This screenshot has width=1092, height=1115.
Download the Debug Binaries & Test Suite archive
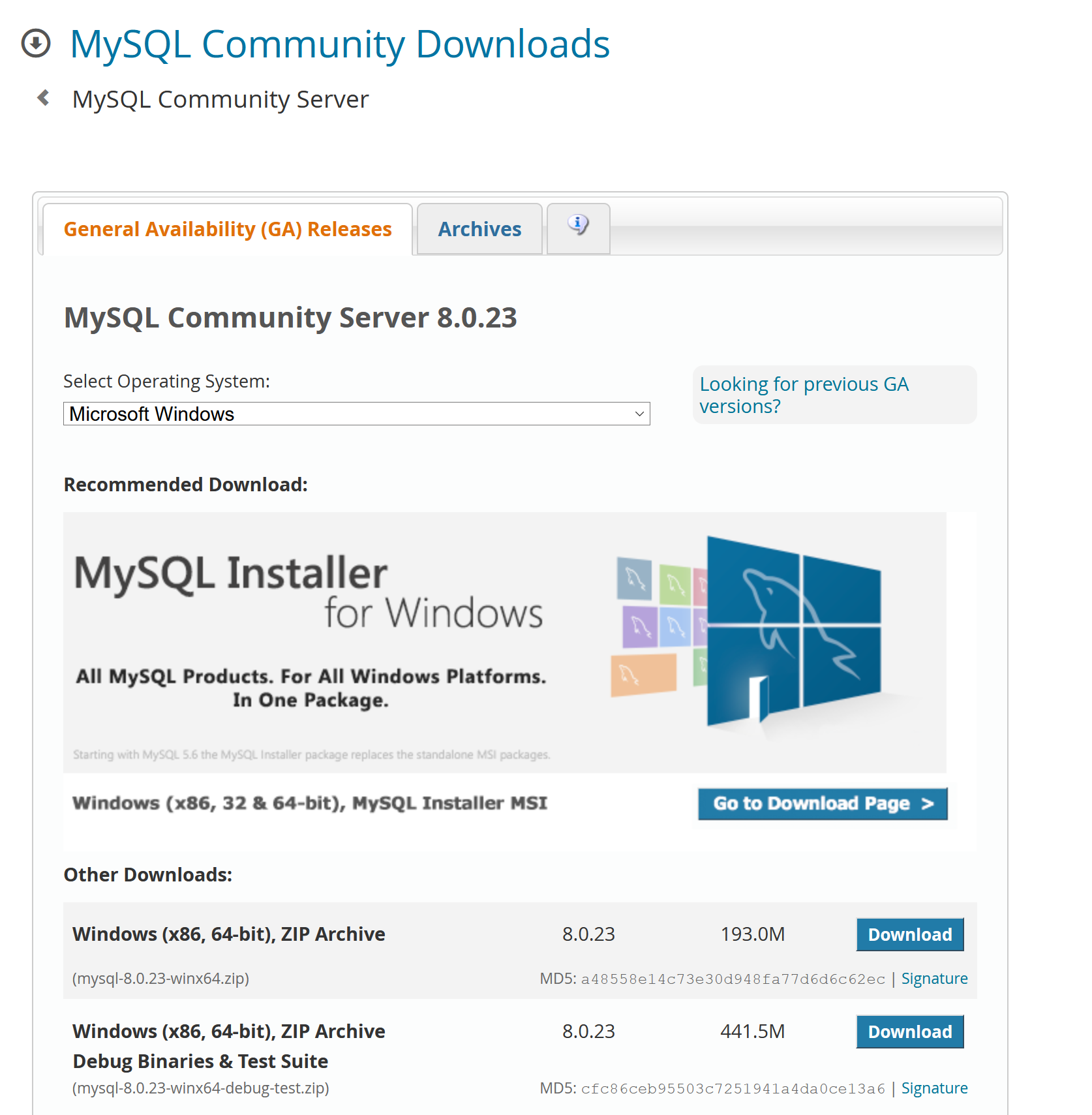pos(909,1031)
